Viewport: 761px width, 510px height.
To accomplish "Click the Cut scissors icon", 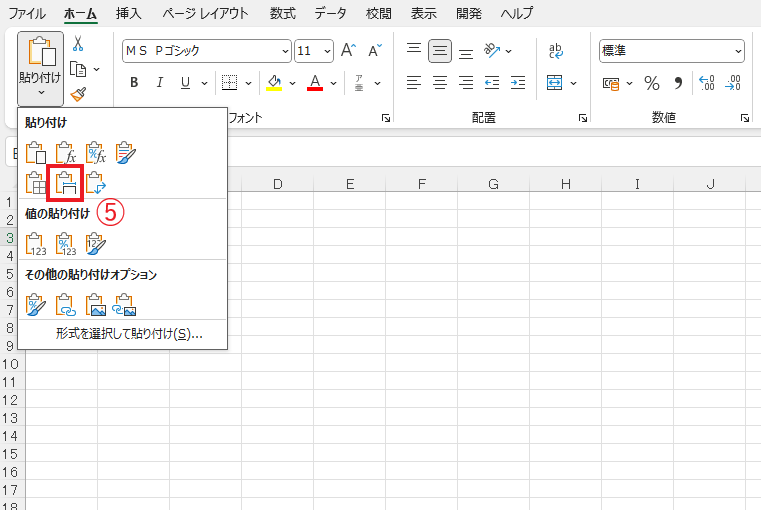I will click(78, 44).
